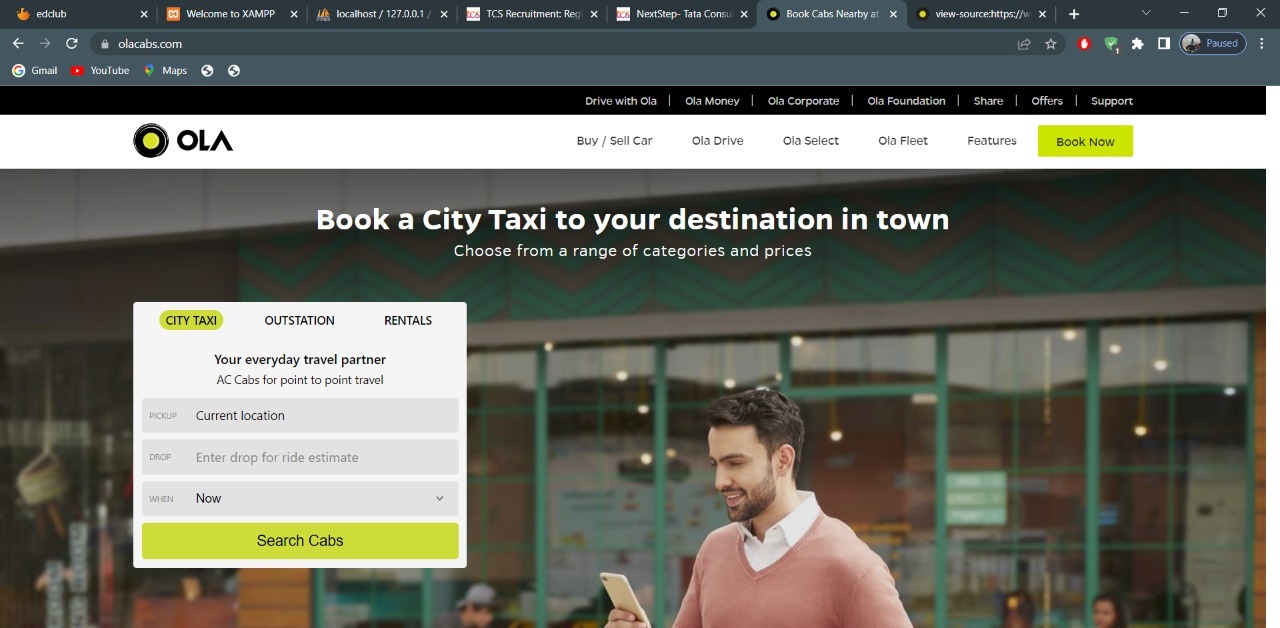Open the second globe bookmark
Screen dimensions: 1280x628
point(234,71)
